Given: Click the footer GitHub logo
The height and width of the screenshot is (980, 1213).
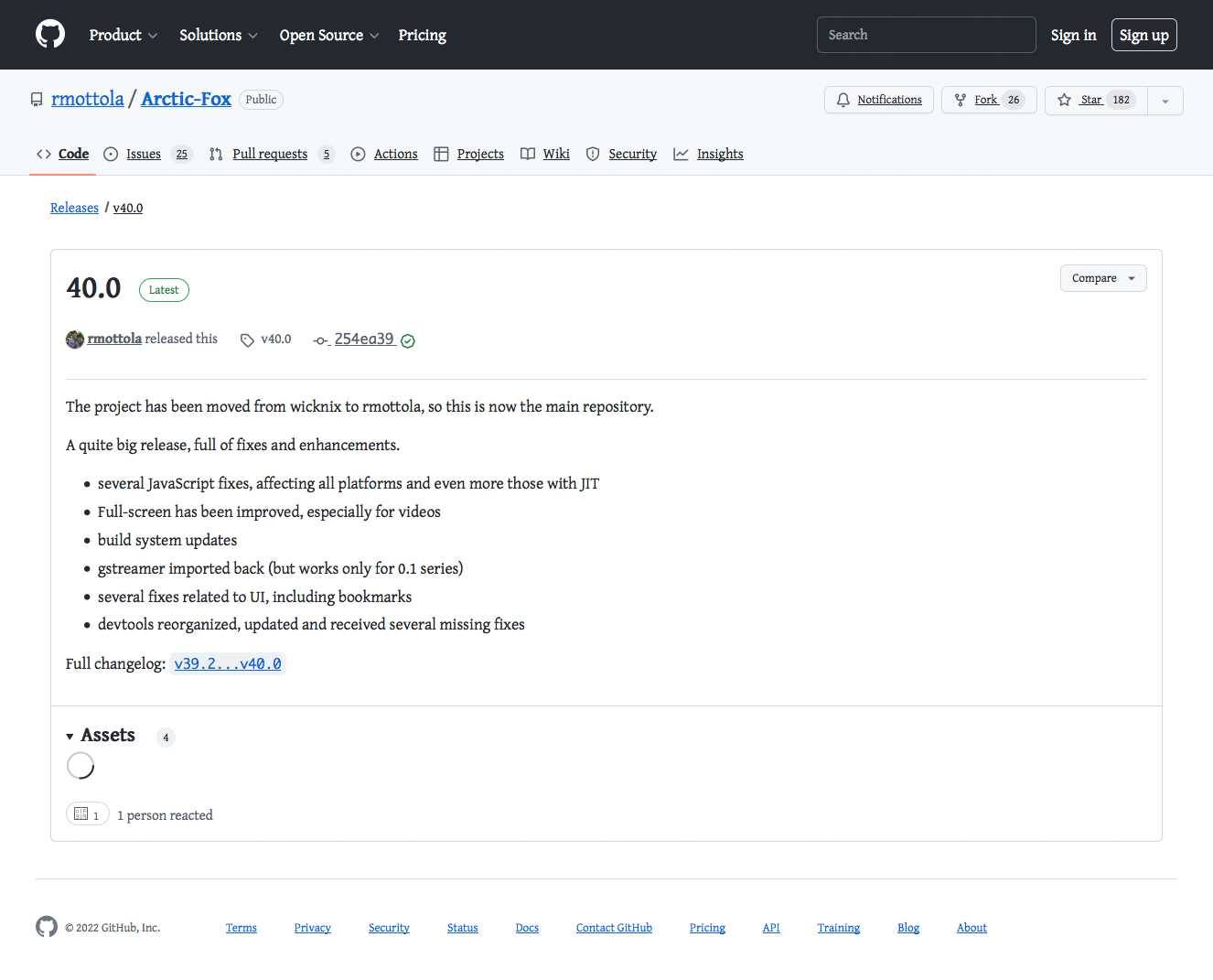Looking at the screenshot, I should click(47, 927).
